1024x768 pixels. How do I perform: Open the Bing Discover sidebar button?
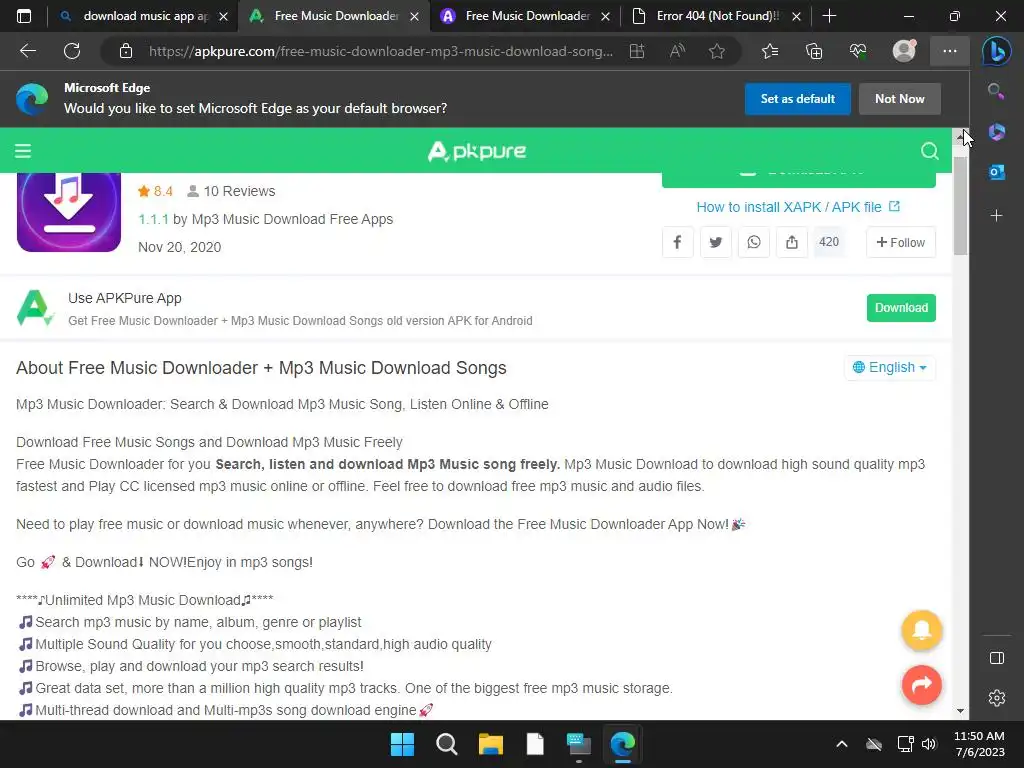coord(997,51)
